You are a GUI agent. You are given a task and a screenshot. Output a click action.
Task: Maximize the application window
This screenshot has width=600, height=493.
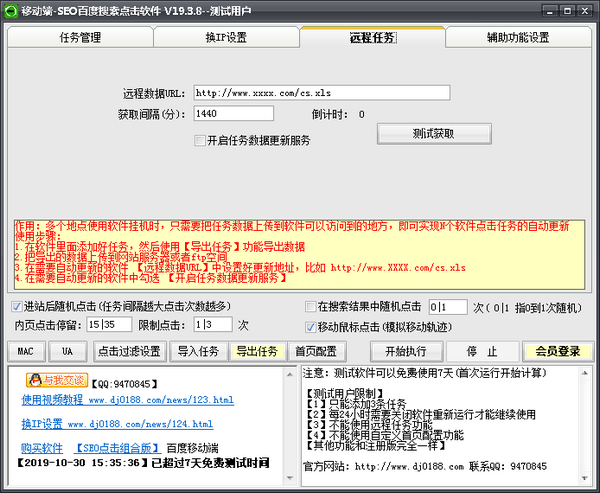point(567,11)
